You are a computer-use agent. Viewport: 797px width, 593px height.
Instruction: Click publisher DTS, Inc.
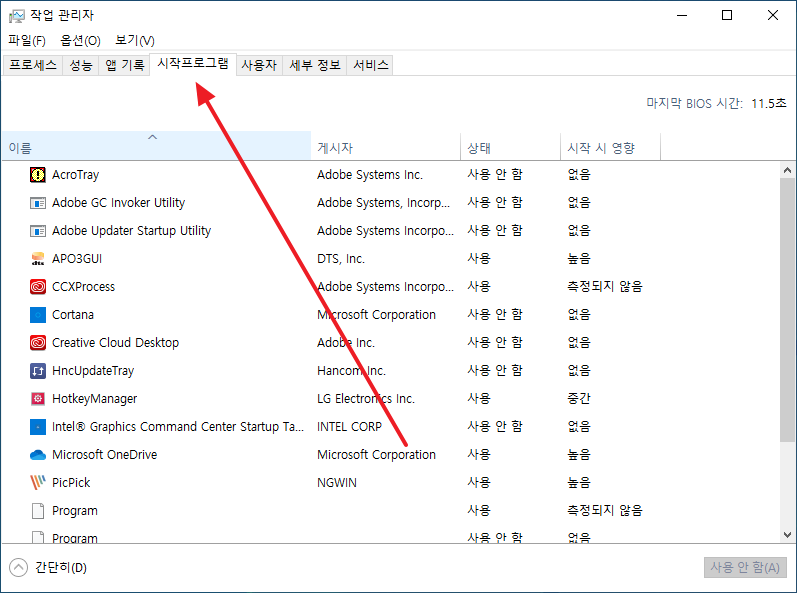click(x=341, y=259)
